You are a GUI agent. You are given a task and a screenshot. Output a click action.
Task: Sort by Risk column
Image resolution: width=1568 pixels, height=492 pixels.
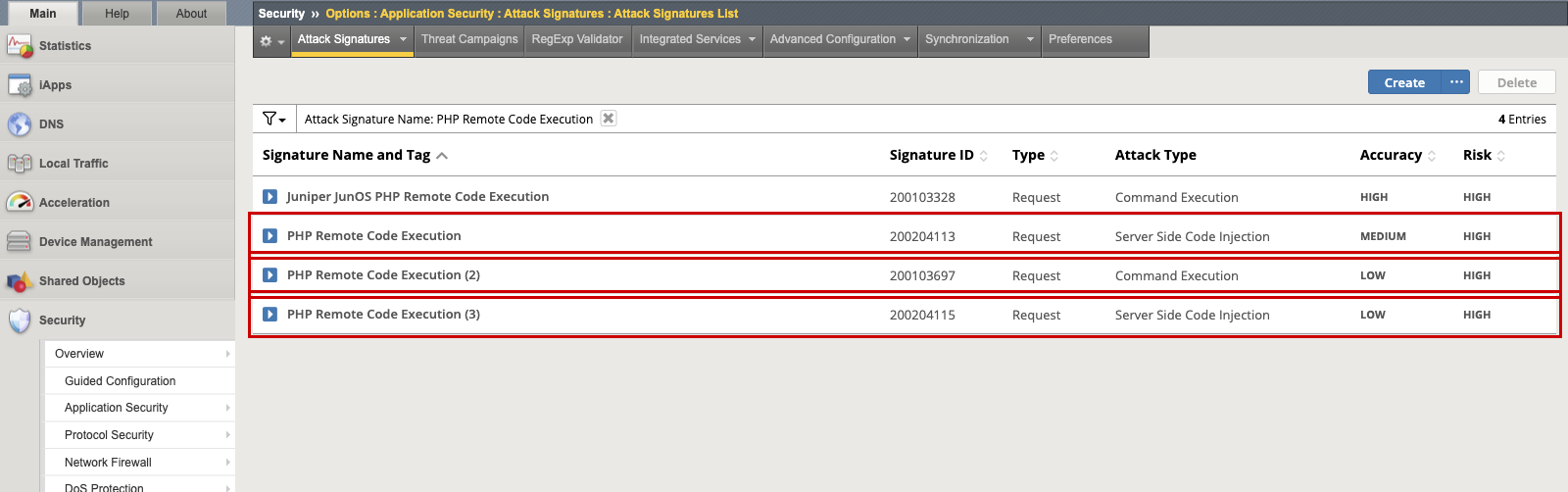[1484, 155]
